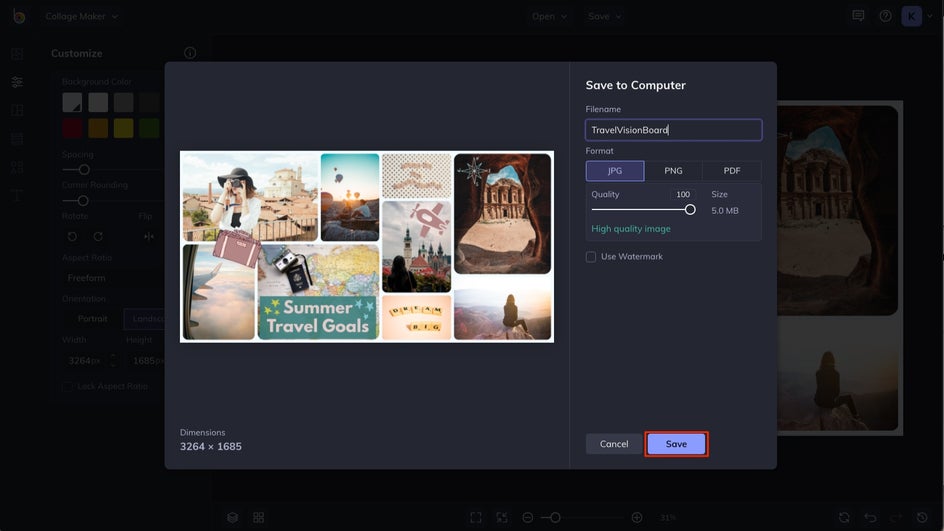Adjust the zoom slider handle
944x531 pixels.
[x=555, y=518]
